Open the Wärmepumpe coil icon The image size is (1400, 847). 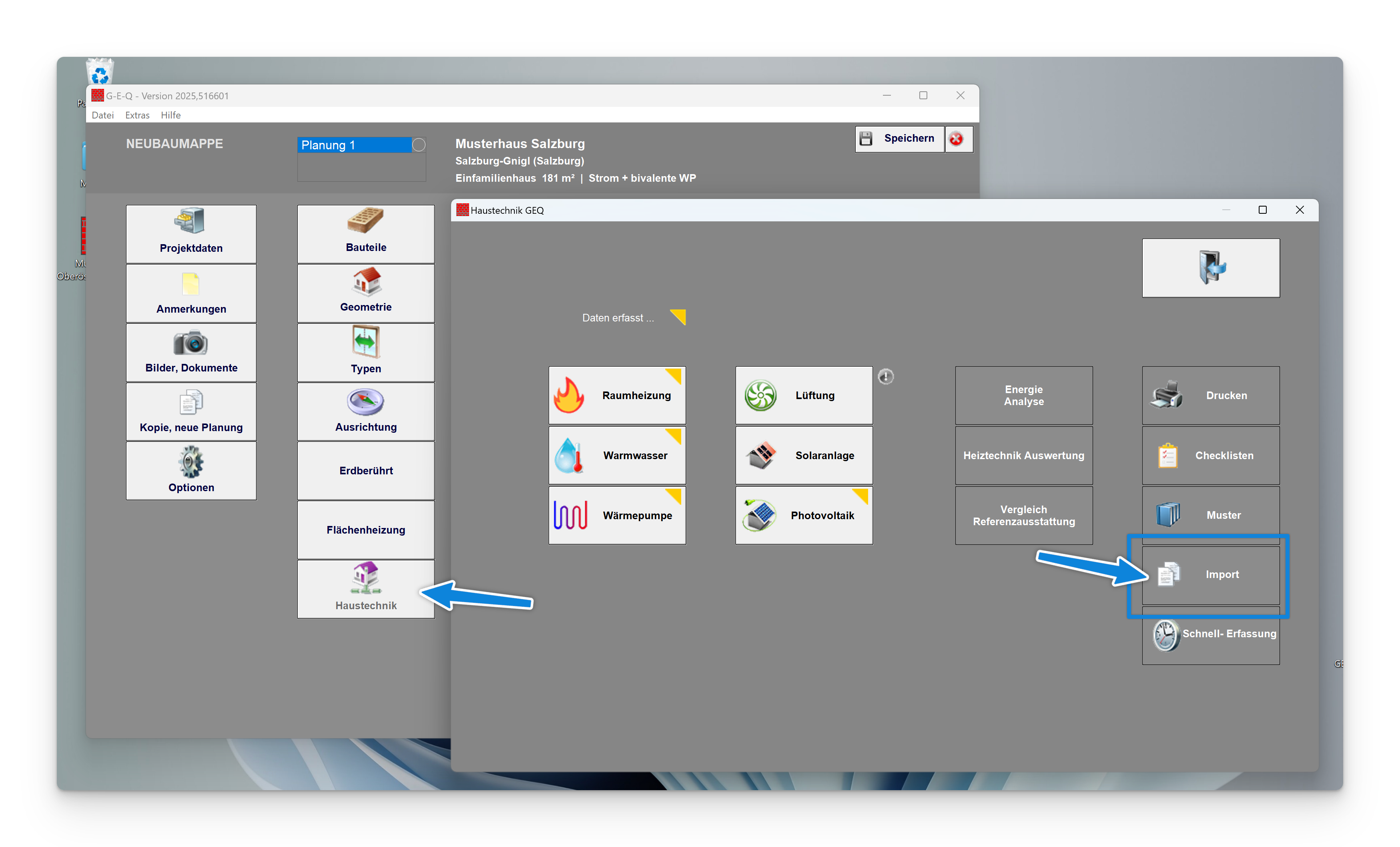click(x=570, y=515)
